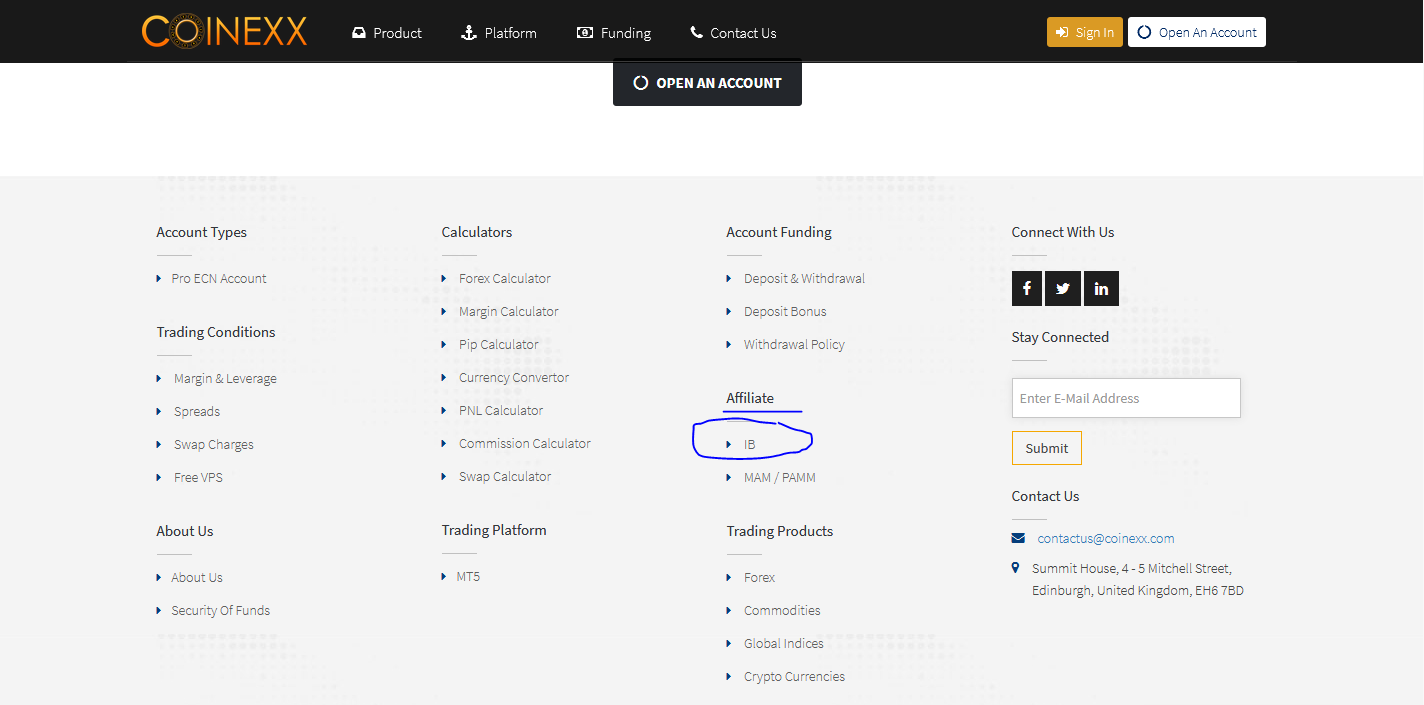This screenshot has height=705, width=1424.
Task: Open the Facebook social icon
Action: click(1027, 288)
